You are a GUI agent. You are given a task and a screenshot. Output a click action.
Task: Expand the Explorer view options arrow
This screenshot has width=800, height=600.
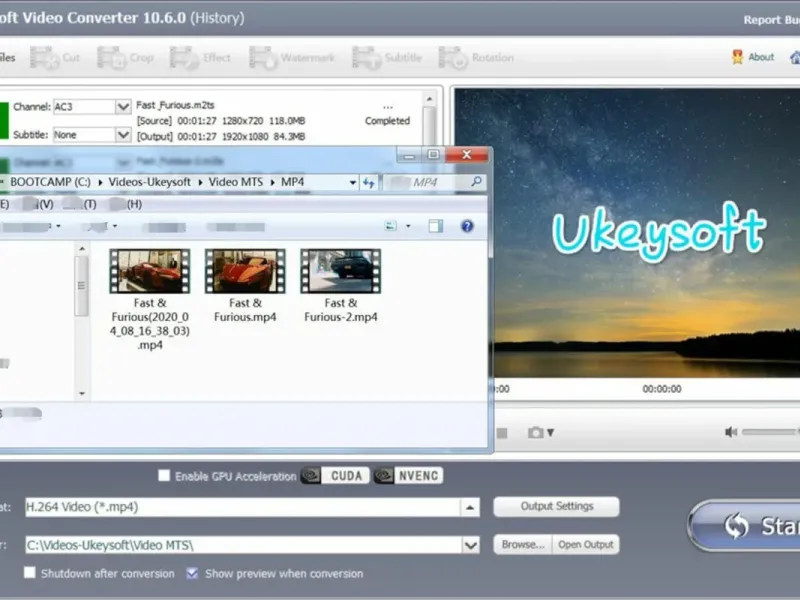point(408,226)
